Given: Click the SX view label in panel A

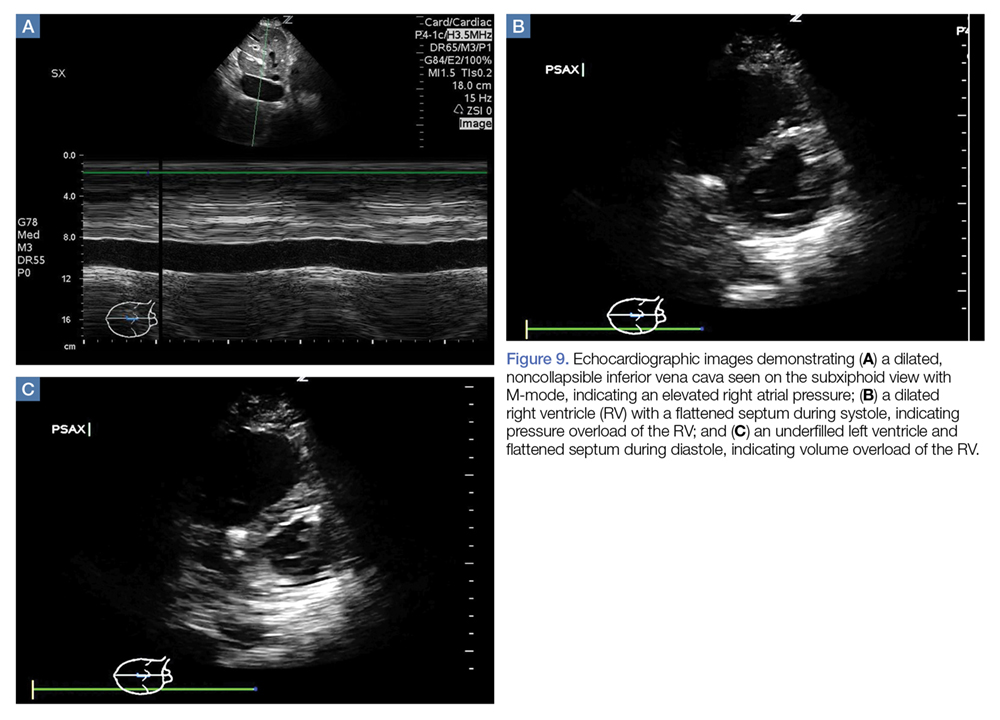Looking at the screenshot, I should coord(59,73).
